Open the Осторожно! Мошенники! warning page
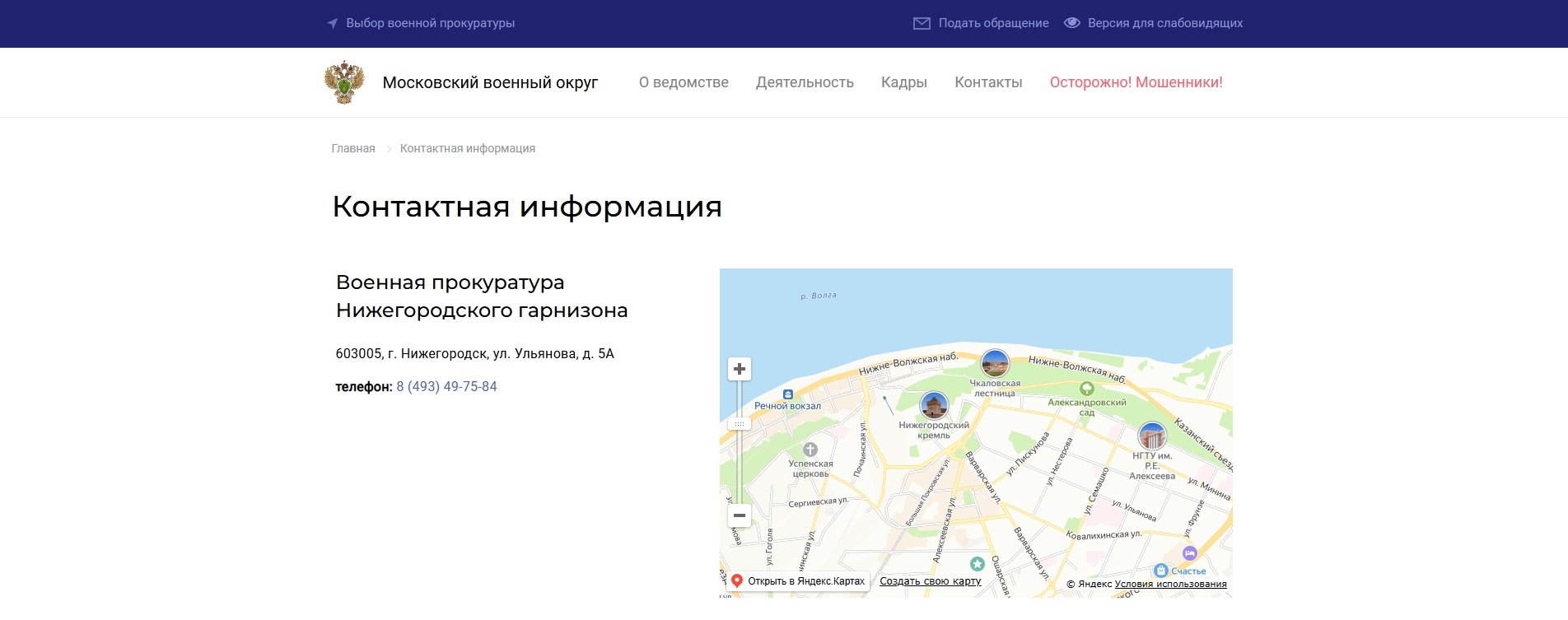 (1136, 82)
